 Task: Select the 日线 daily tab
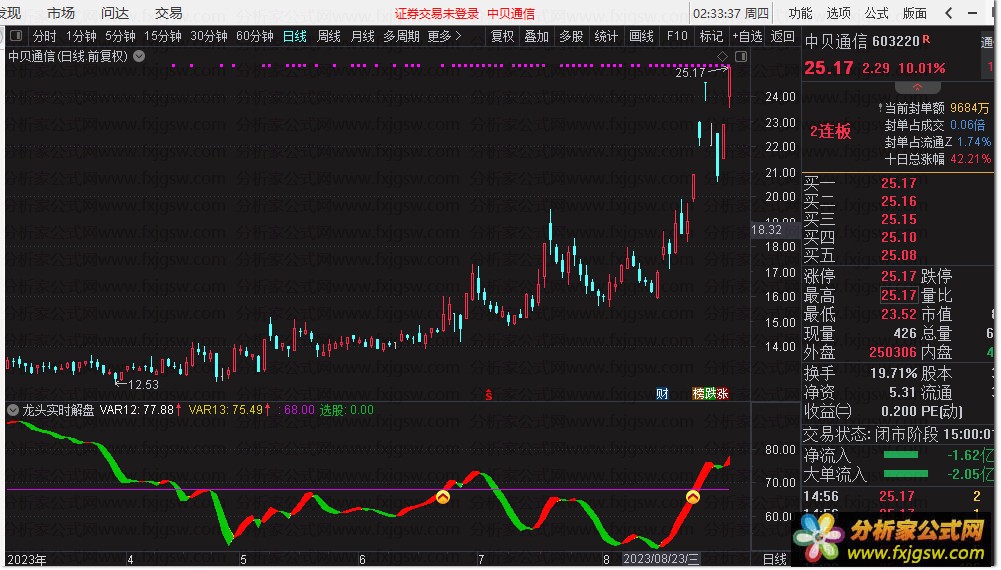(x=294, y=36)
